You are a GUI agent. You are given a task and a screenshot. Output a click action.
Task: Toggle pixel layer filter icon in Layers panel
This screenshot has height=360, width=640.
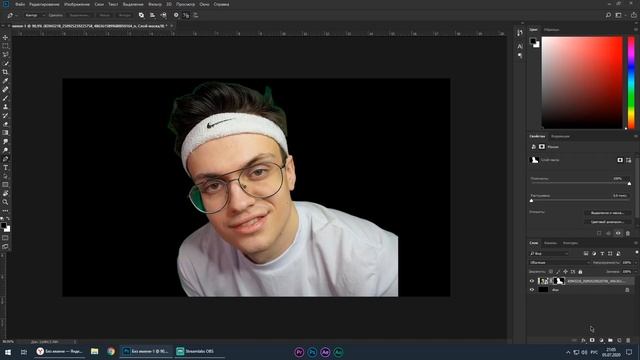pos(586,253)
